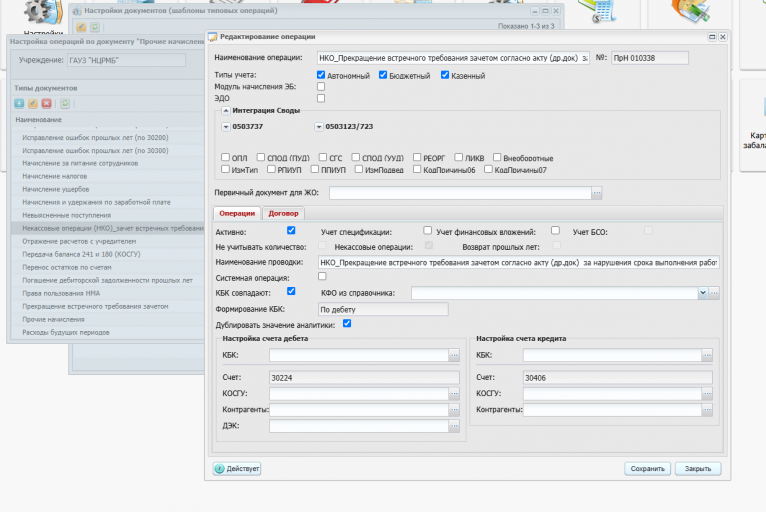The height and width of the screenshot is (512, 766).
Task: Click the red delete icon in Типы документов
Action: (x=46, y=103)
